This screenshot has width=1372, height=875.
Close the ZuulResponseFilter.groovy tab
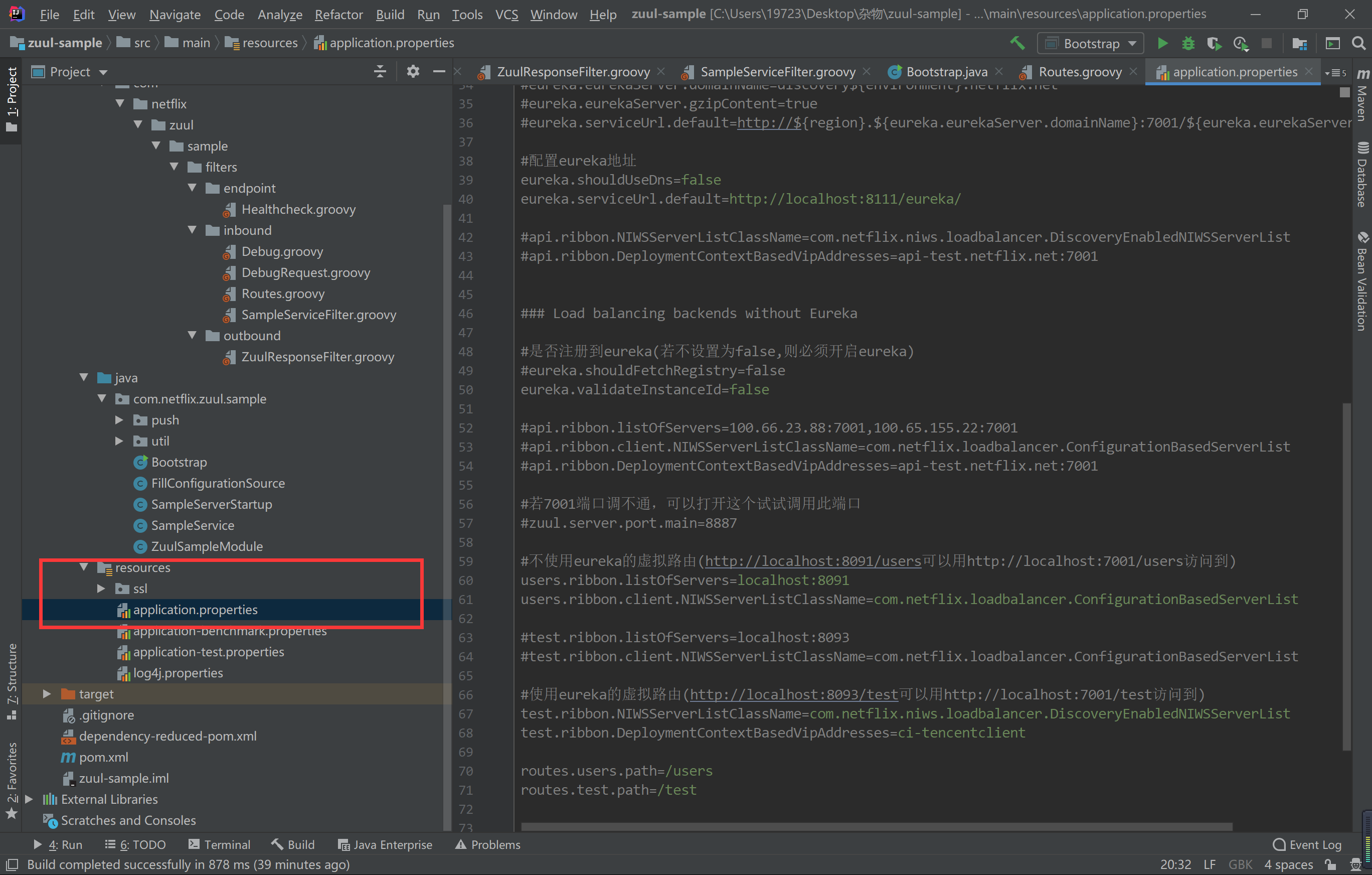click(x=661, y=72)
